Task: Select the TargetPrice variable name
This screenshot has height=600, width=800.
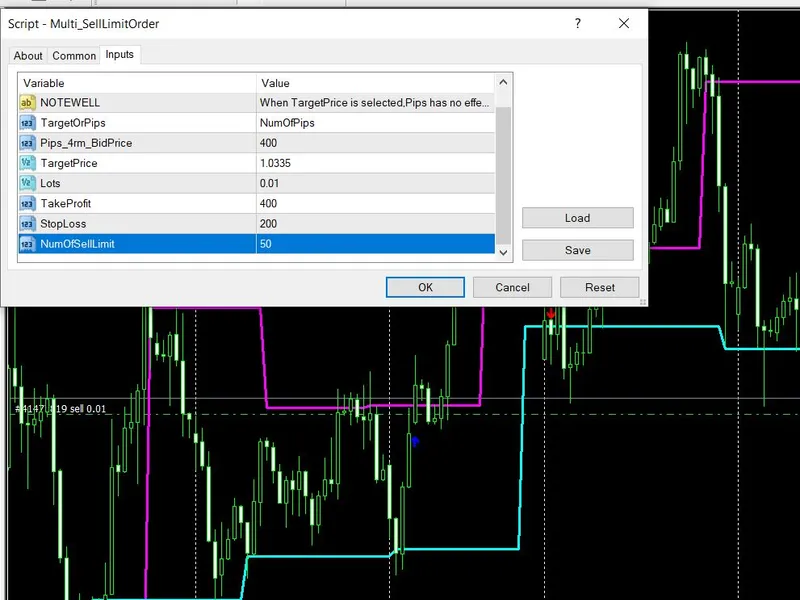Action: click(x=69, y=163)
